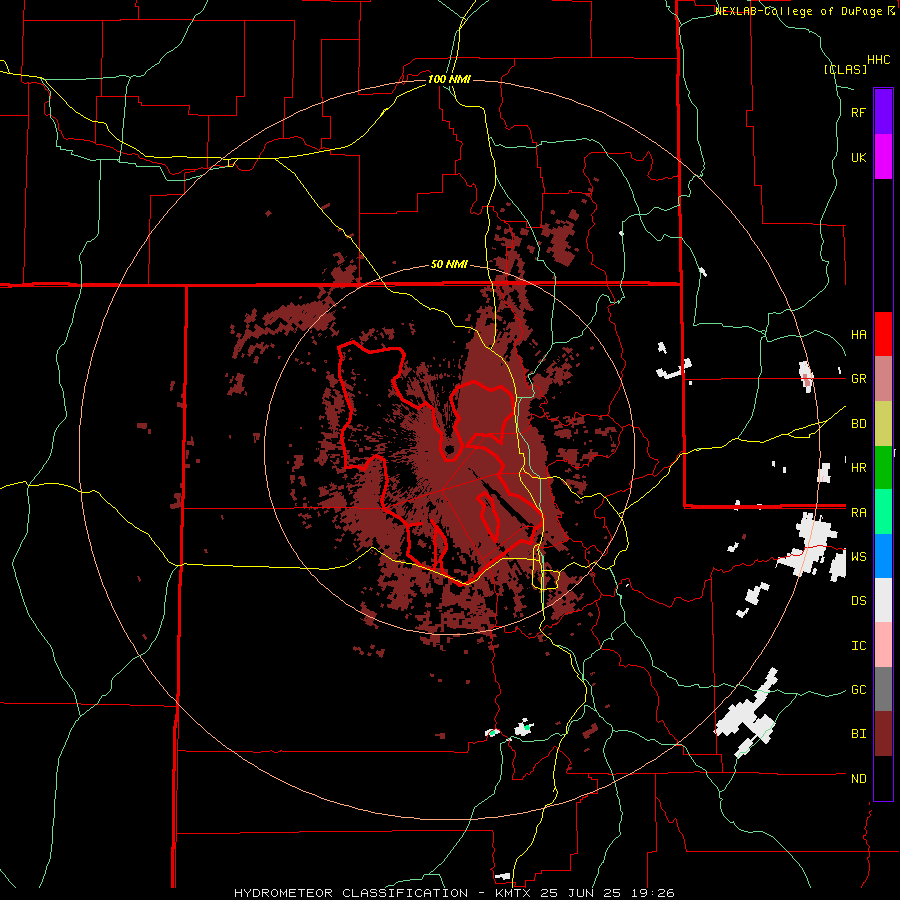
Task: Click the BI legend label
Action: [x=858, y=734]
